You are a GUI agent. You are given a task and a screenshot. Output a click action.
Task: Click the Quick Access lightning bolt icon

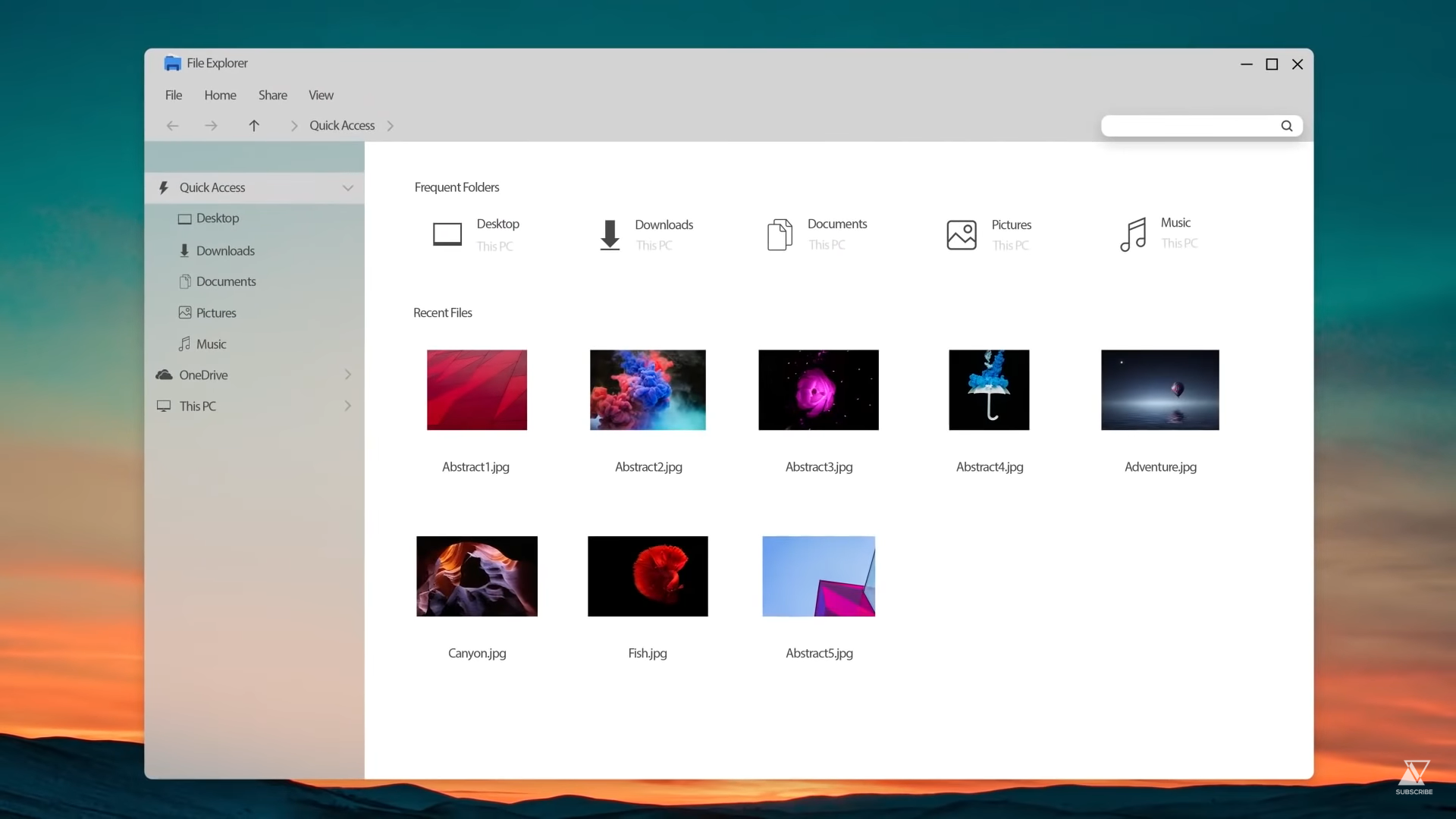[x=163, y=187]
